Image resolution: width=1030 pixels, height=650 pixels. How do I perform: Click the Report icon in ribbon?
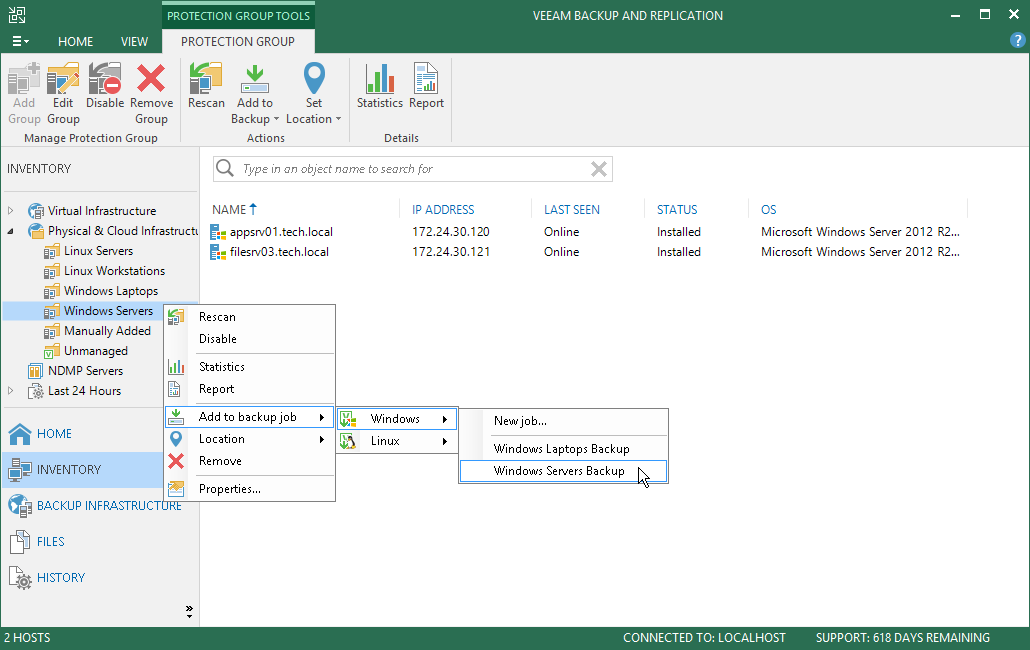click(x=426, y=79)
